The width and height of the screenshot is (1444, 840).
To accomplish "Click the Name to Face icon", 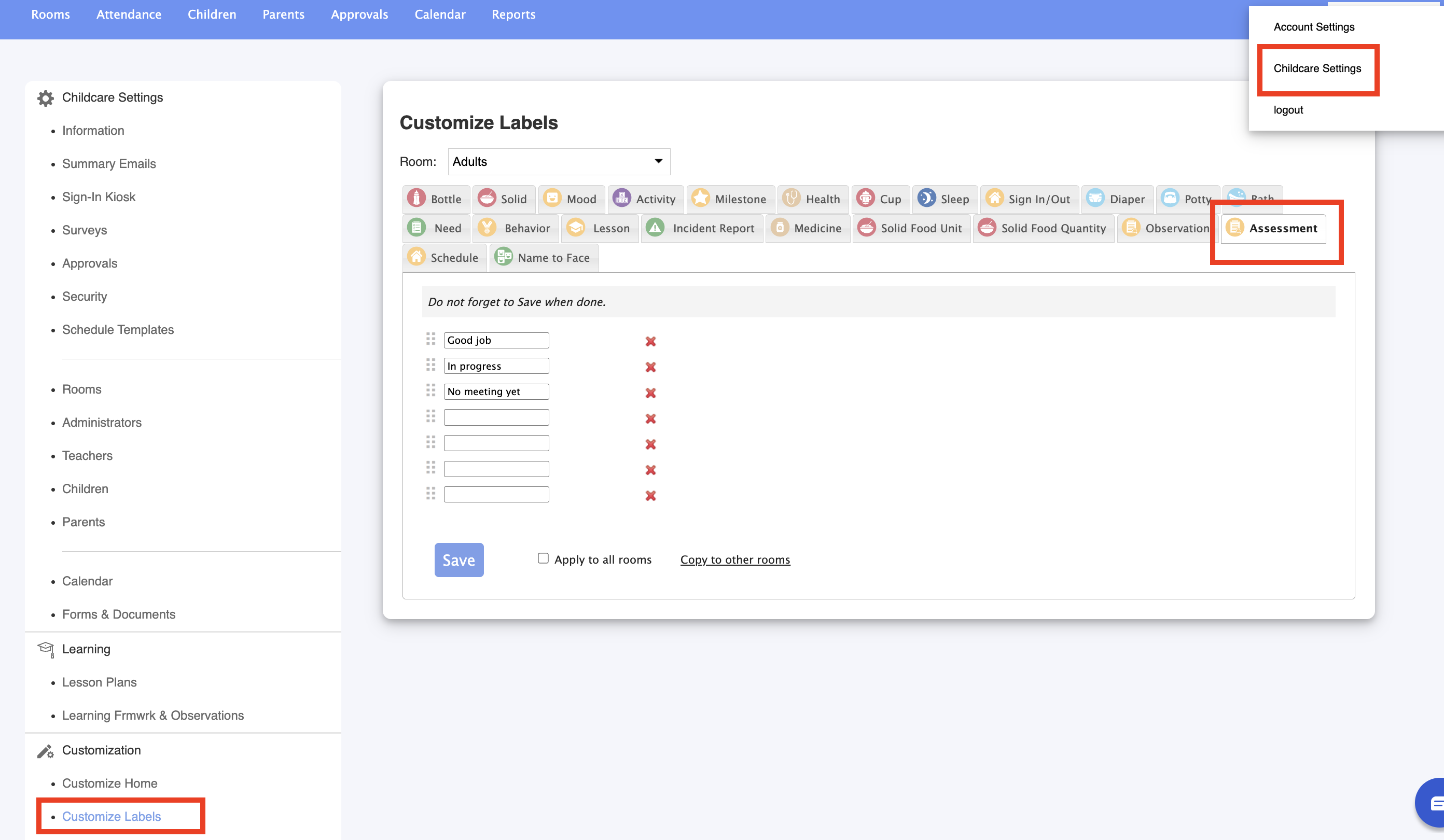I will pos(504,257).
